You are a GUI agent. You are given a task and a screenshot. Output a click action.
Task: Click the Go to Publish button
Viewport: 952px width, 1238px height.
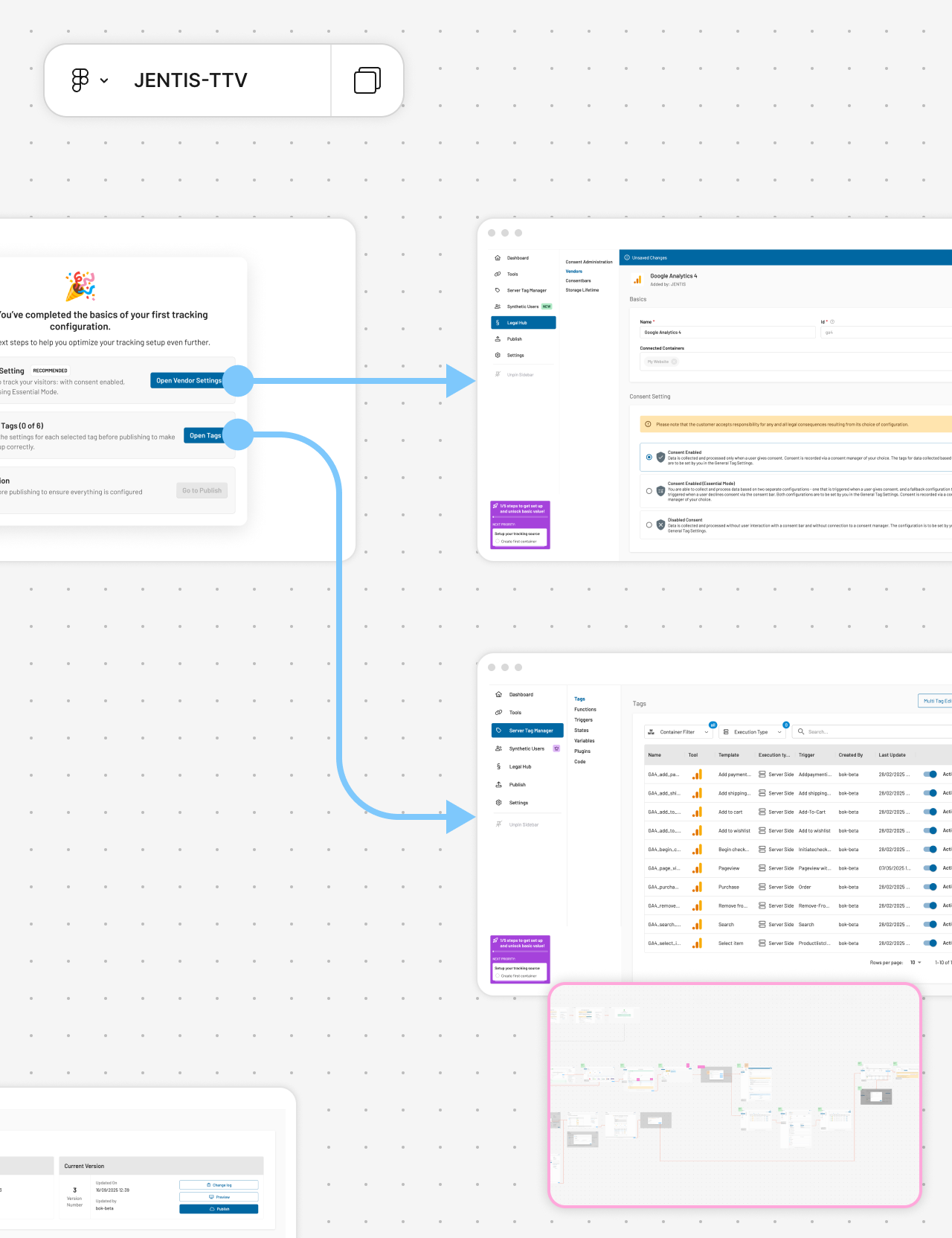pos(202,490)
